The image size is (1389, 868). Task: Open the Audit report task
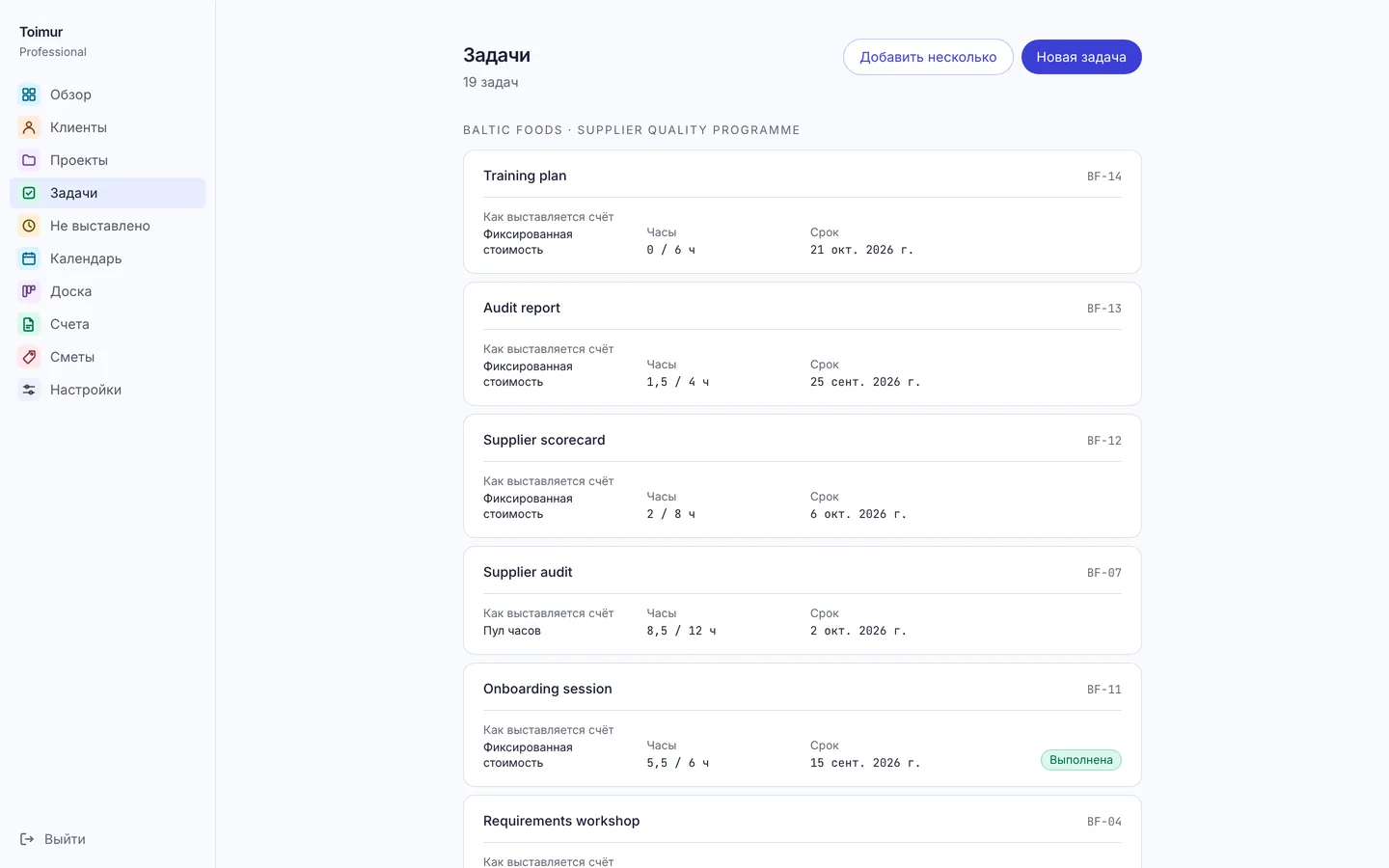pyautogui.click(x=803, y=343)
